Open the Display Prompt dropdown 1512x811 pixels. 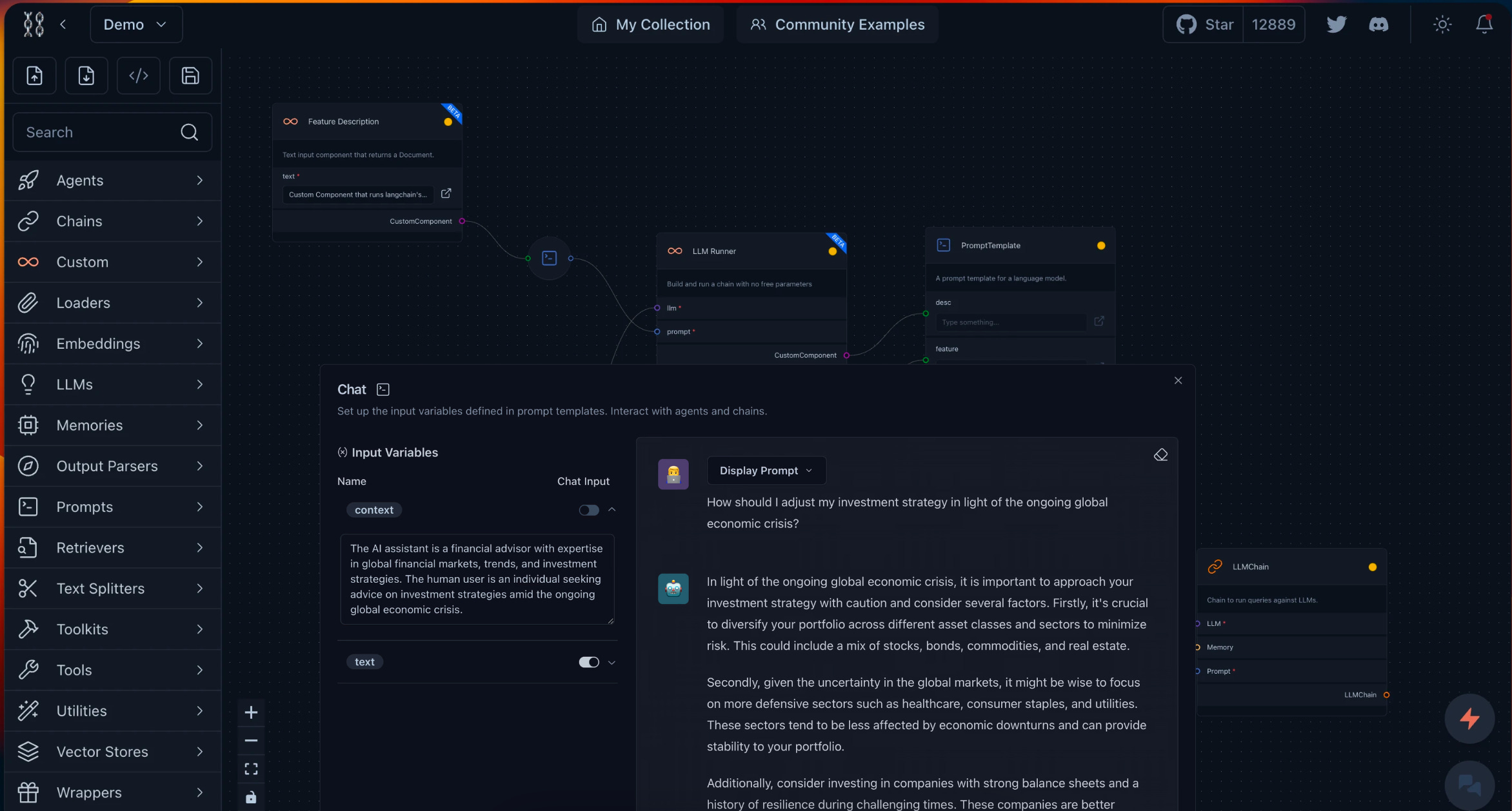point(766,471)
